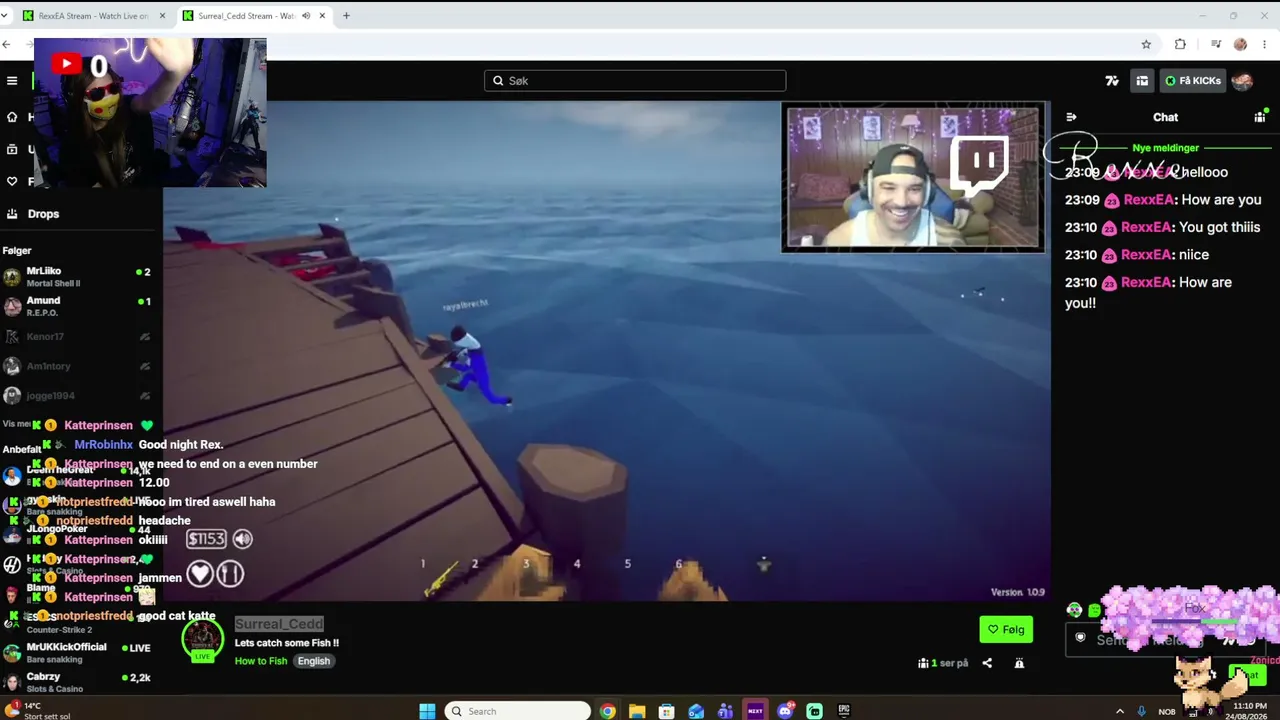Viewport: 1280px width, 720px height.
Task: Open File Explorer from the taskbar
Action: 637,711
